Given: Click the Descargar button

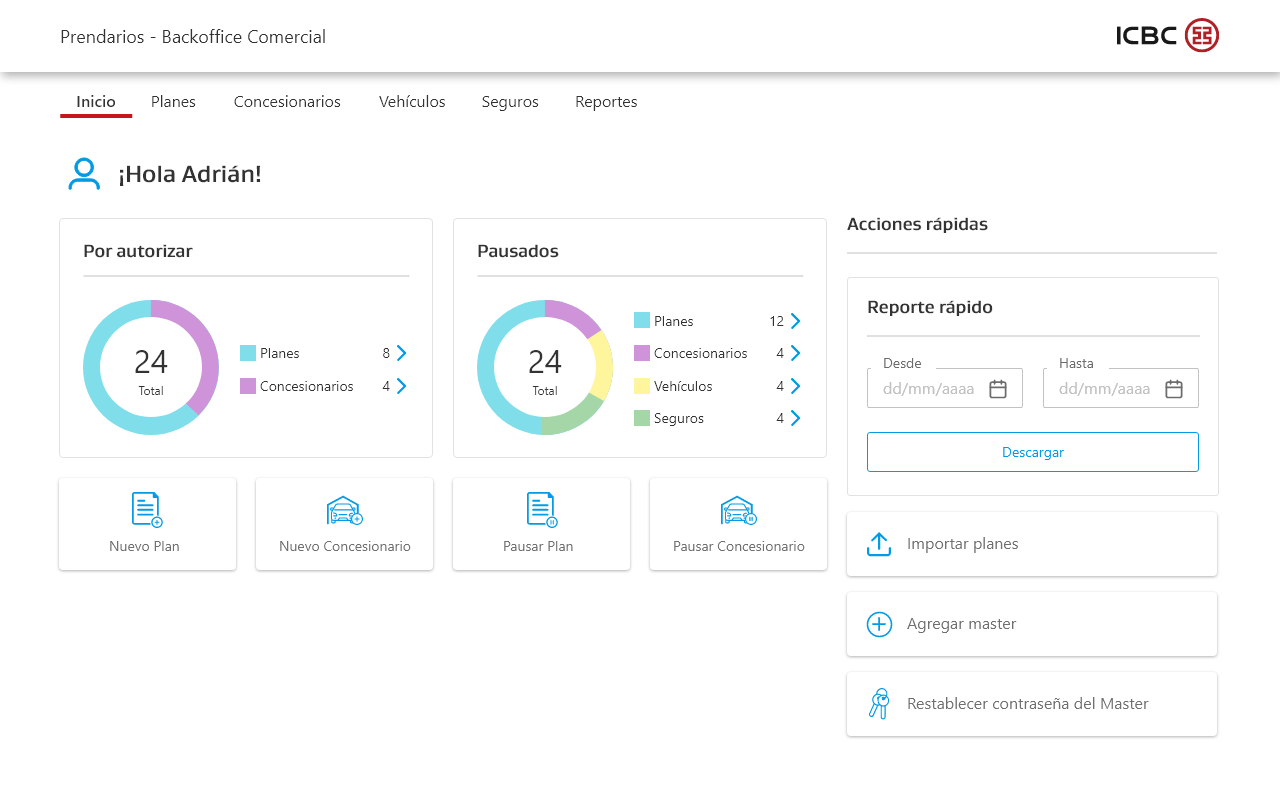Looking at the screenshot, I should (x=1033, y=452).
